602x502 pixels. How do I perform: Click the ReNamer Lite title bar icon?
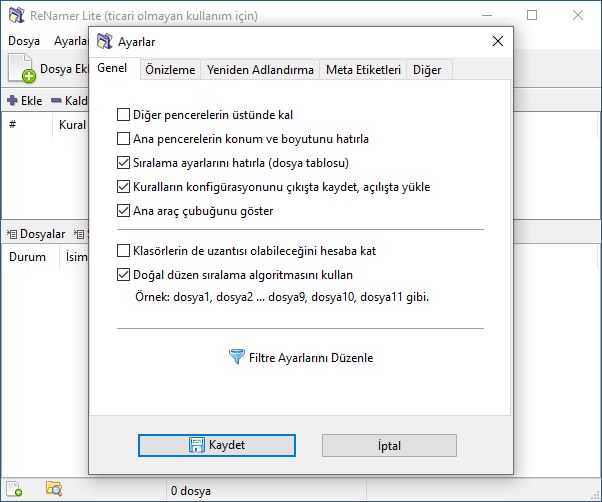pyautogui.click(x=17, y=15)
